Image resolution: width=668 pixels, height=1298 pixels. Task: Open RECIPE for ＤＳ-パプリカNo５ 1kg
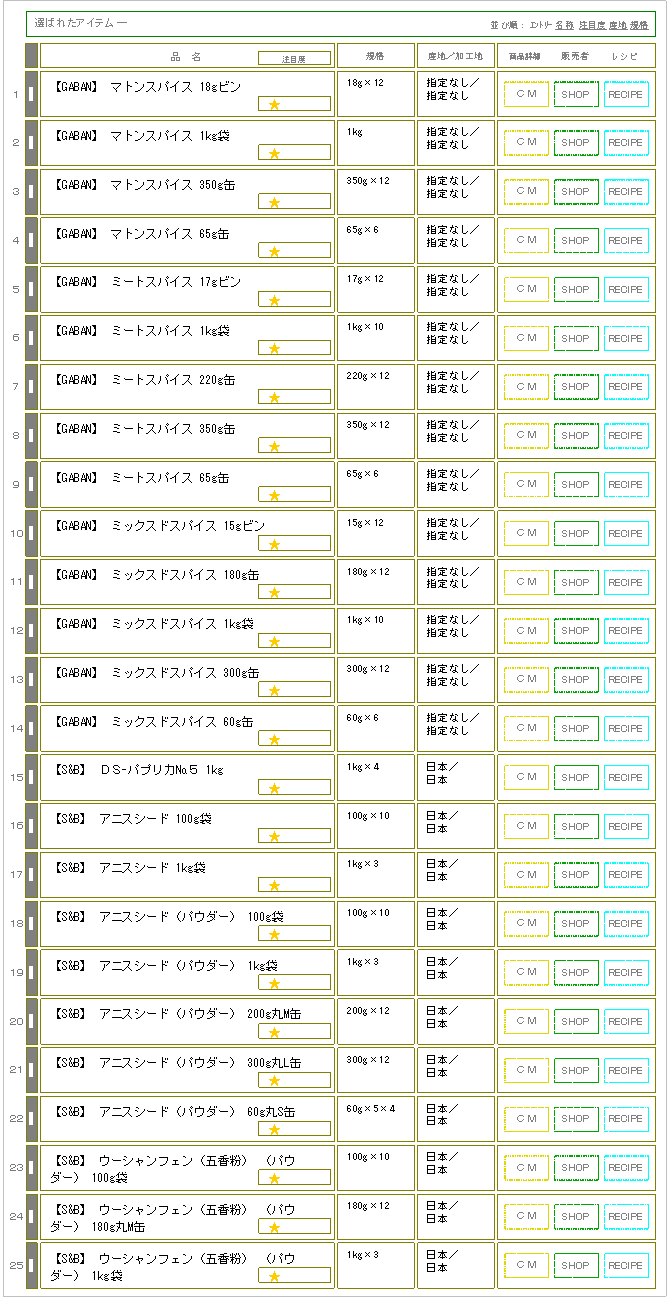[626, 778]
